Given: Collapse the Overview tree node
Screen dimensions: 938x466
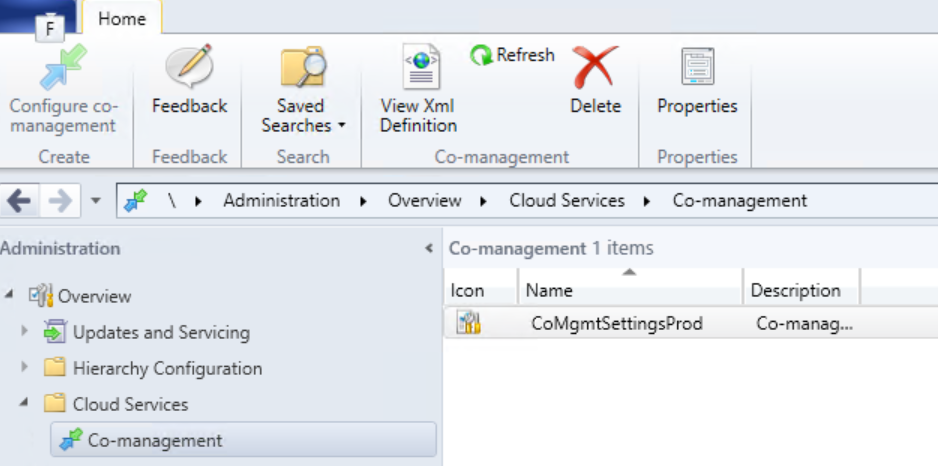Looking at the screenshot, I should [x=10, y=296].
